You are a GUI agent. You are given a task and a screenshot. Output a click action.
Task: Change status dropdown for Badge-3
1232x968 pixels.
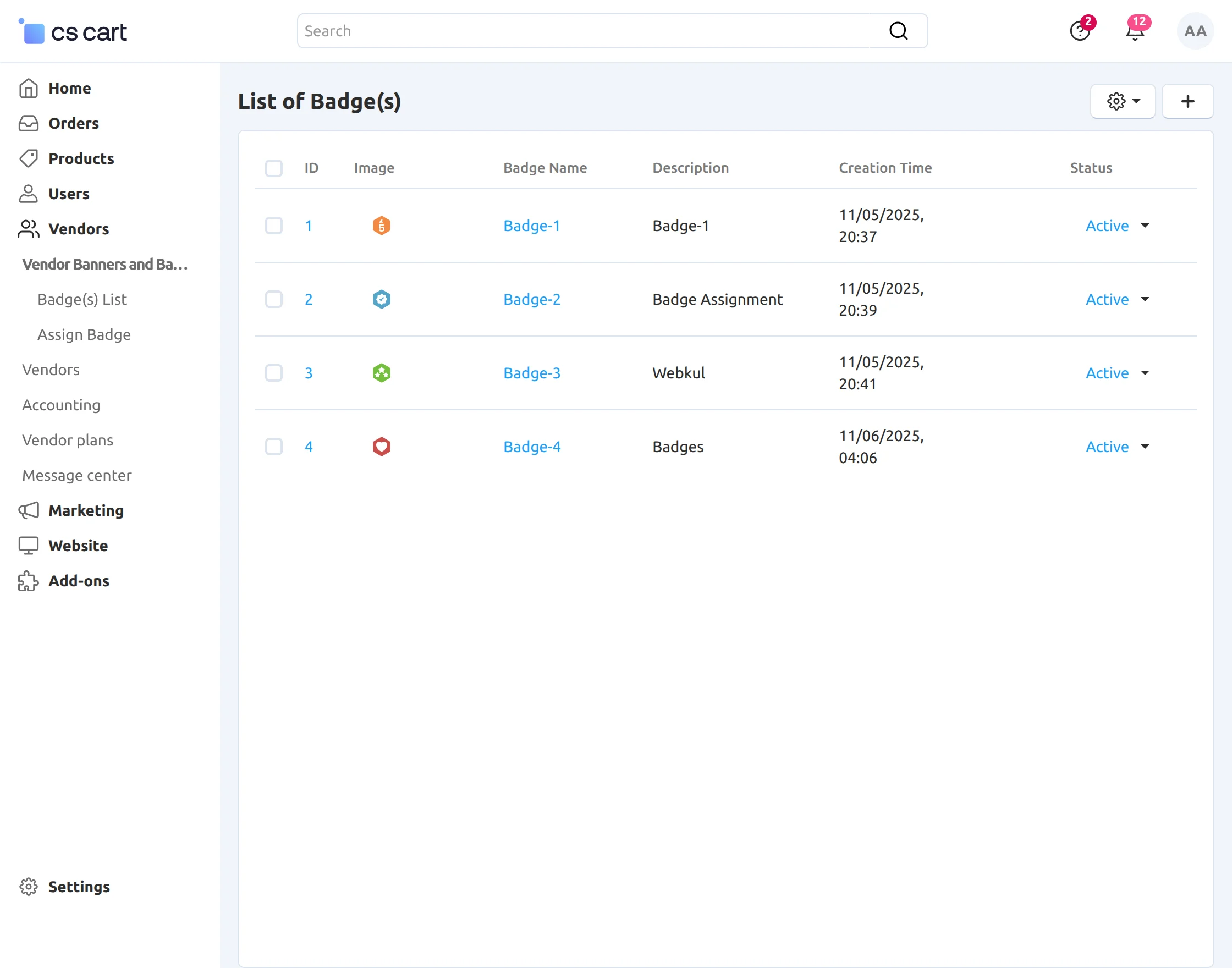coord(1116,373)
